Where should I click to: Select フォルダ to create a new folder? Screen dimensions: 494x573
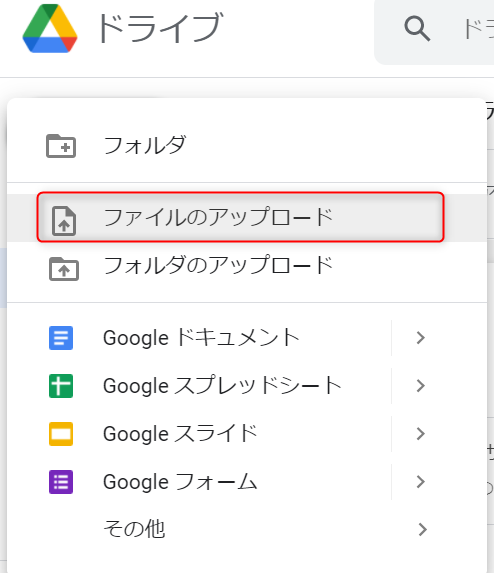tap(247, 146)
